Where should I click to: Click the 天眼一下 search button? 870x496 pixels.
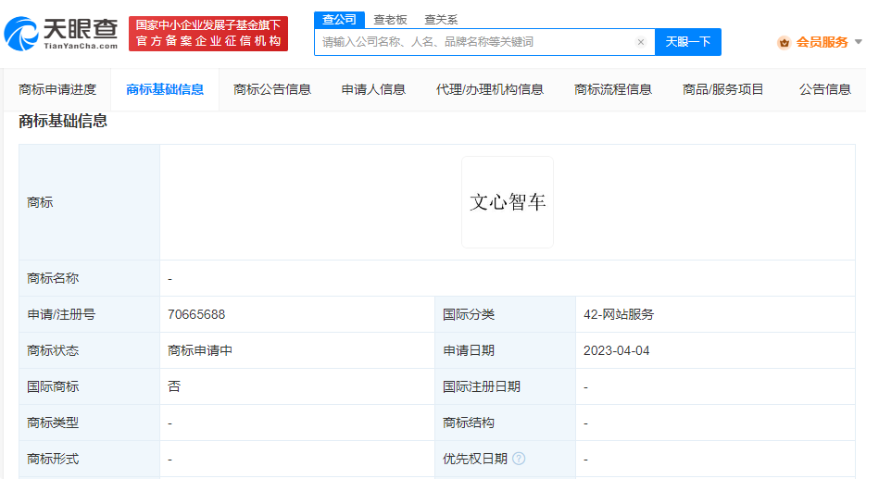coord(687,42)
